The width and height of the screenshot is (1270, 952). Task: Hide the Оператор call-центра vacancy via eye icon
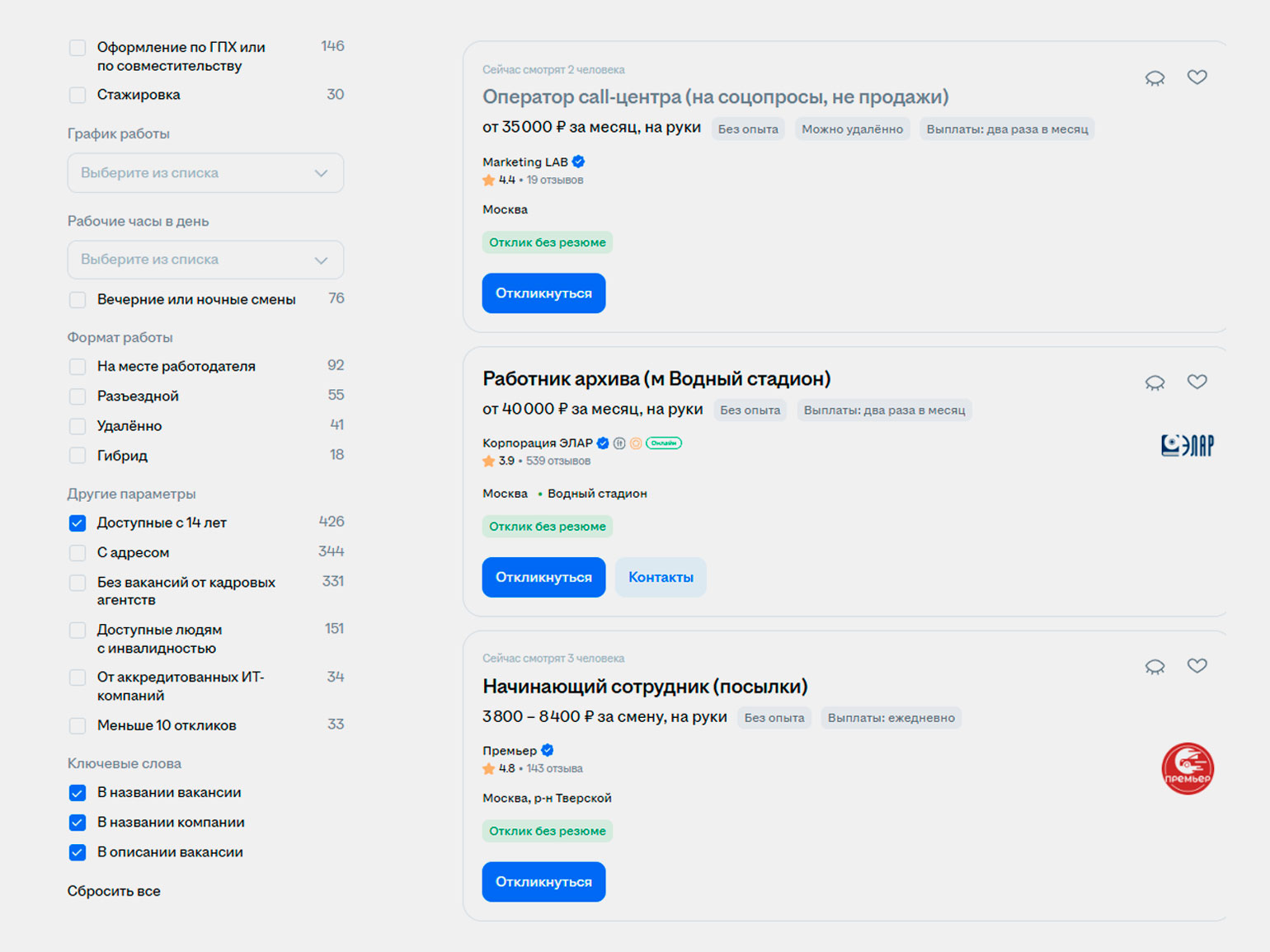[x=1155, y=78]
